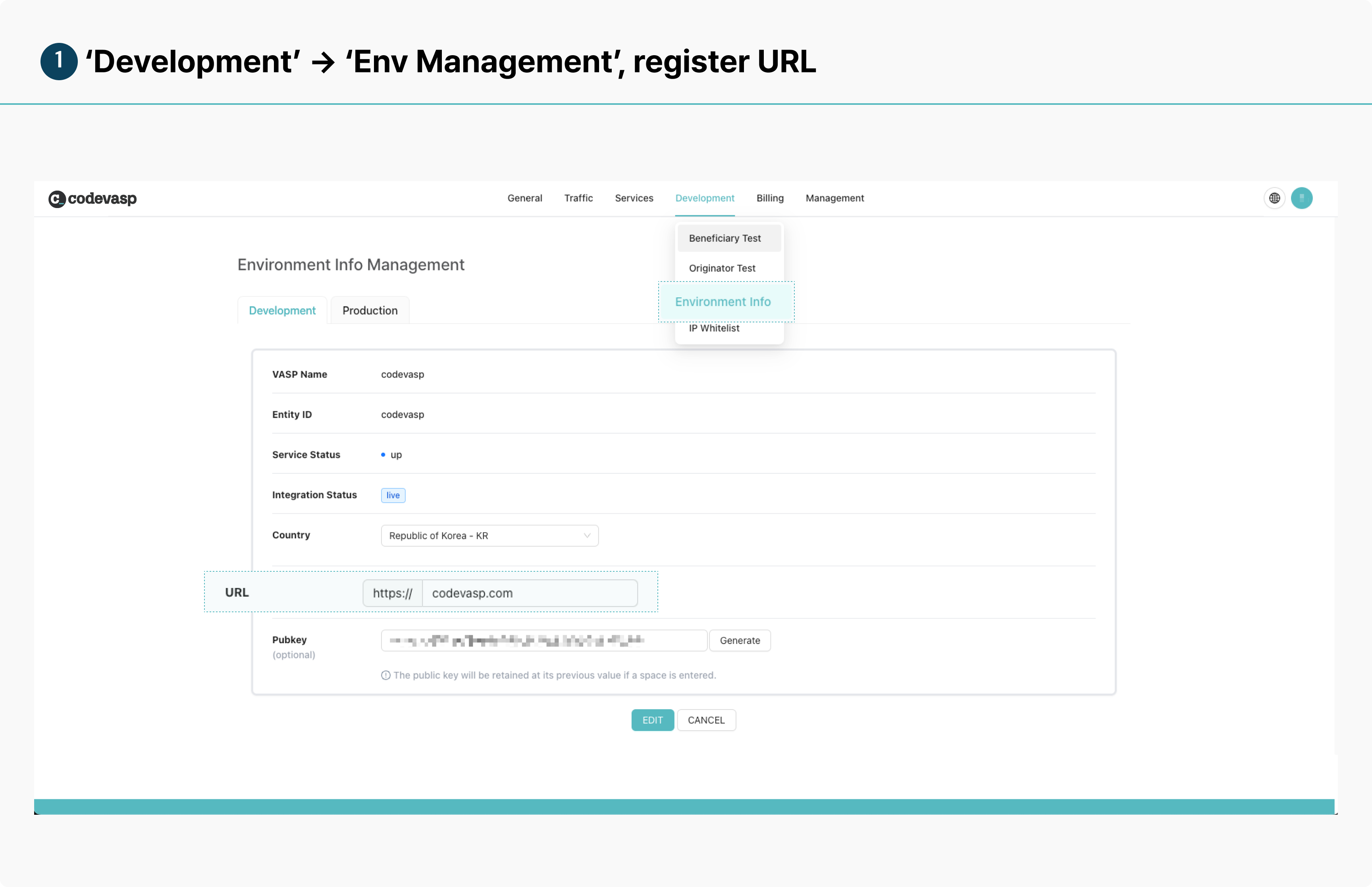The height and width of the screenshot is (887, 1372).
Task: Open the globe language selector
Action: tap(1274, 198)
